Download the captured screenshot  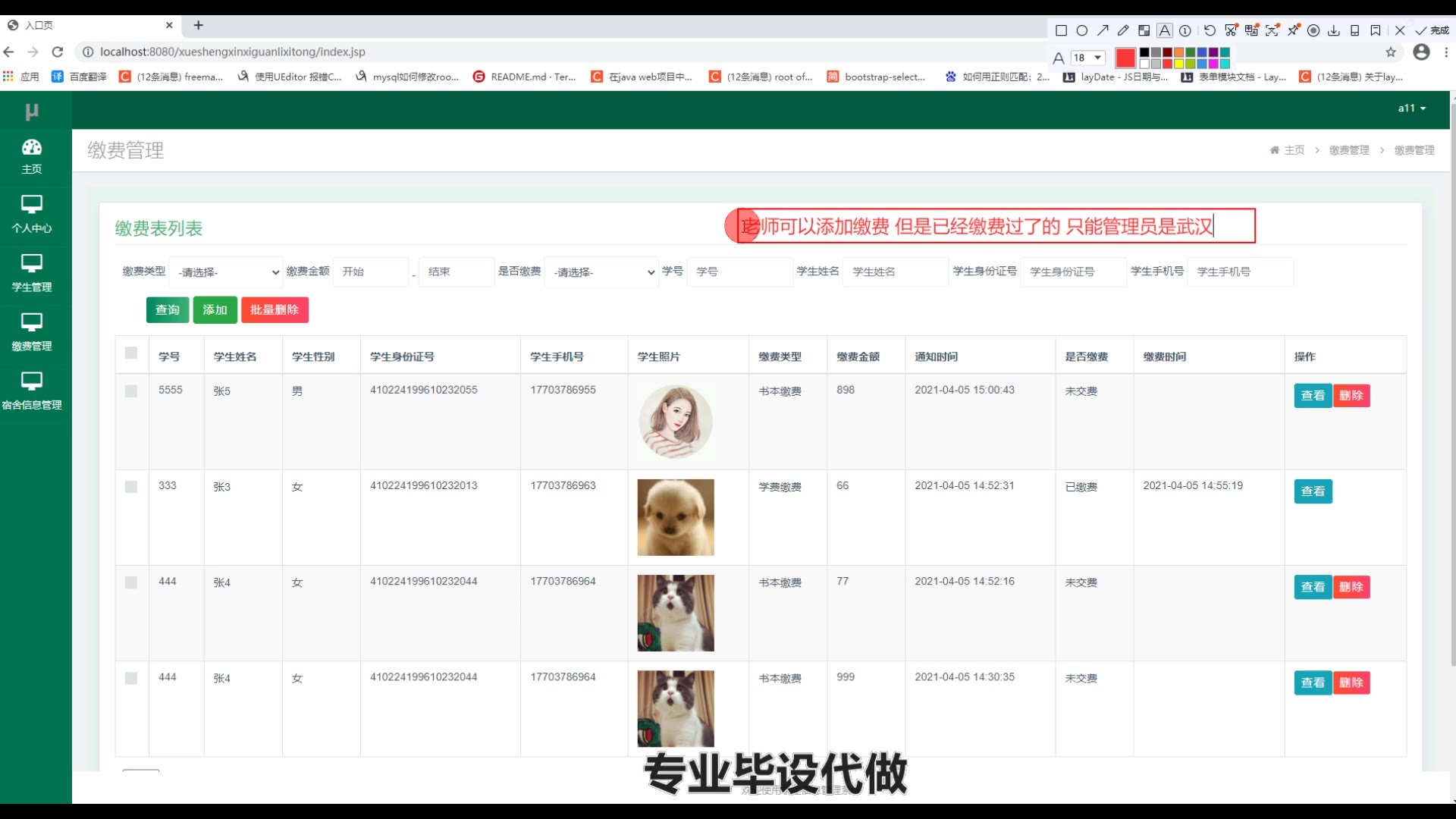1334,30
